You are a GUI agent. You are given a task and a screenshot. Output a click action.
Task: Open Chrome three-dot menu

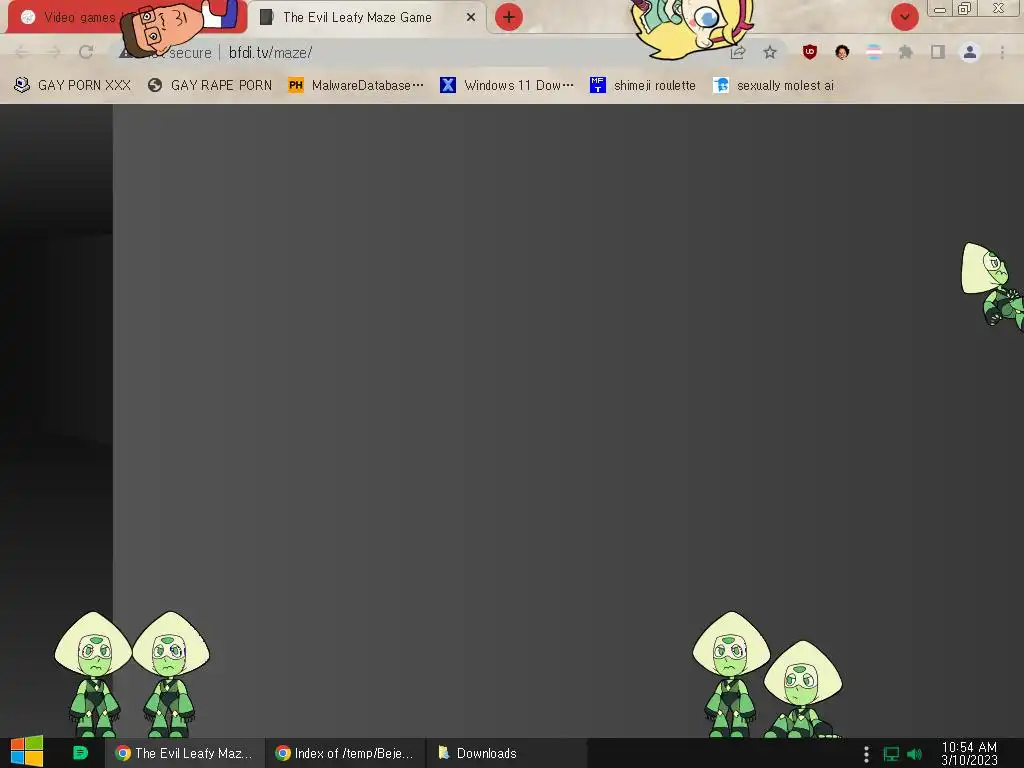coord(1002,52)
